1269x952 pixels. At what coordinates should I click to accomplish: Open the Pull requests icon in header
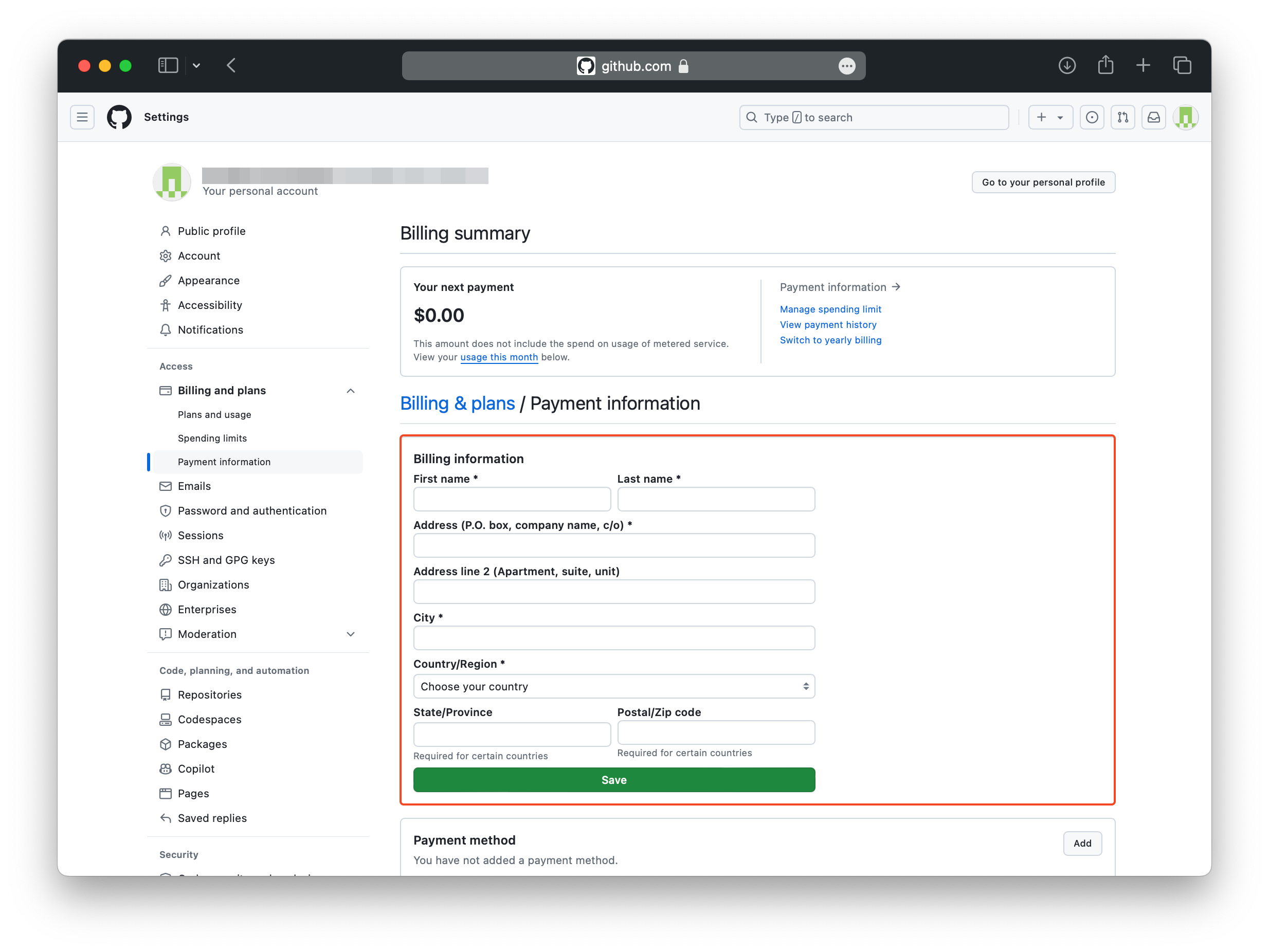click(x=1122, y=117)
